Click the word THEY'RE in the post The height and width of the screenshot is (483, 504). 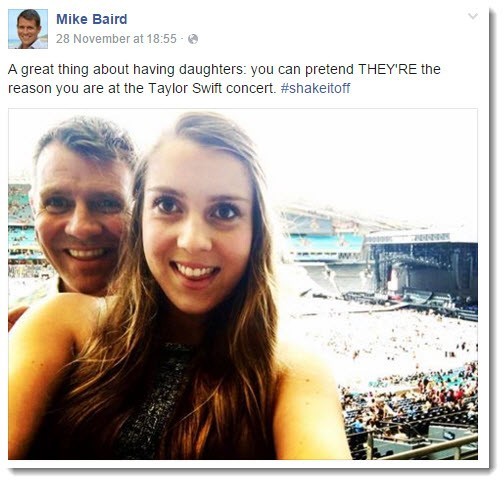click(x=388, y=69)
